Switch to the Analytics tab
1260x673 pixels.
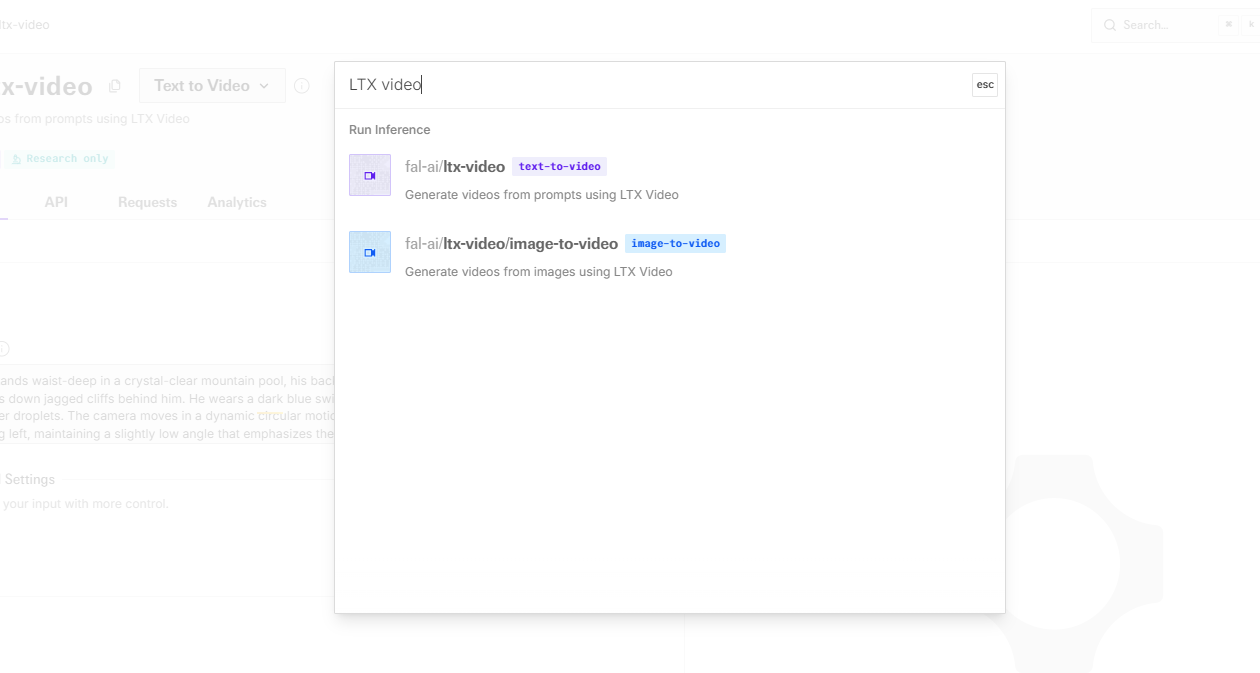(x=237, y=202)
